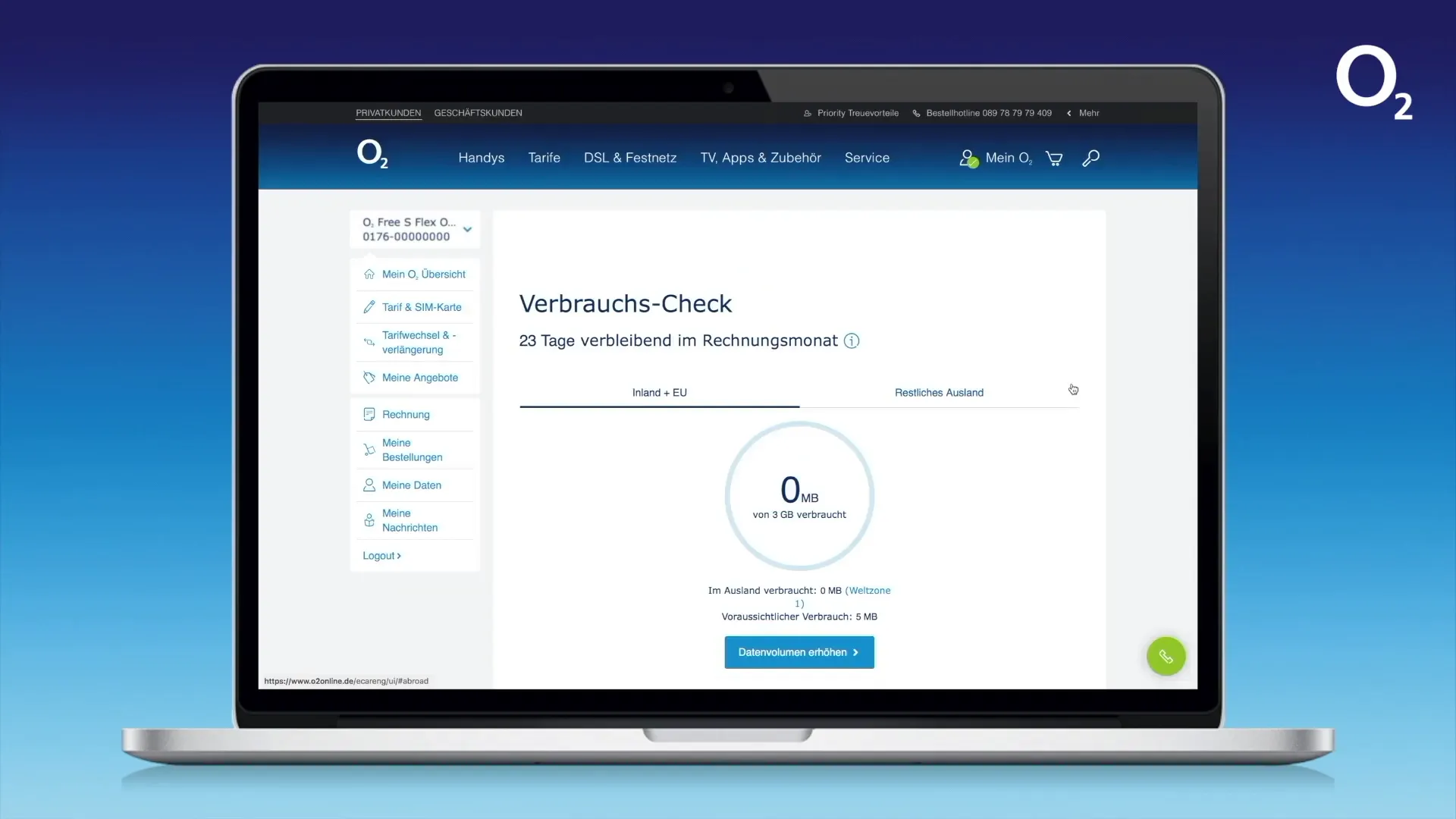Image resolution: width=1456 pixels, height=819 pixels.
Task: Click the Mein O2 label in header
Action: click(1009, 158)
